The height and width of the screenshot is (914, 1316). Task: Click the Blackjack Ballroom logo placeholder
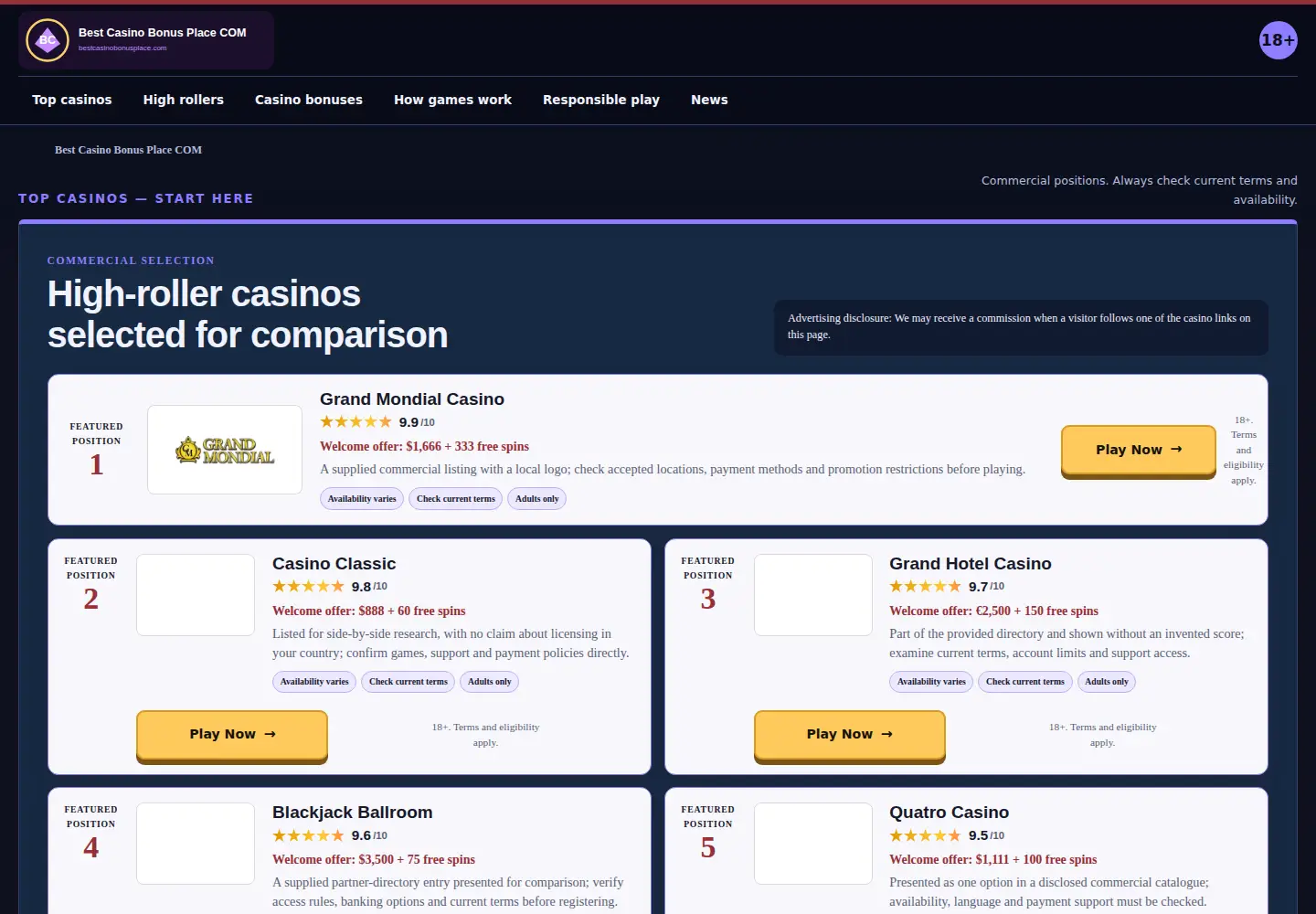point(196,844)
